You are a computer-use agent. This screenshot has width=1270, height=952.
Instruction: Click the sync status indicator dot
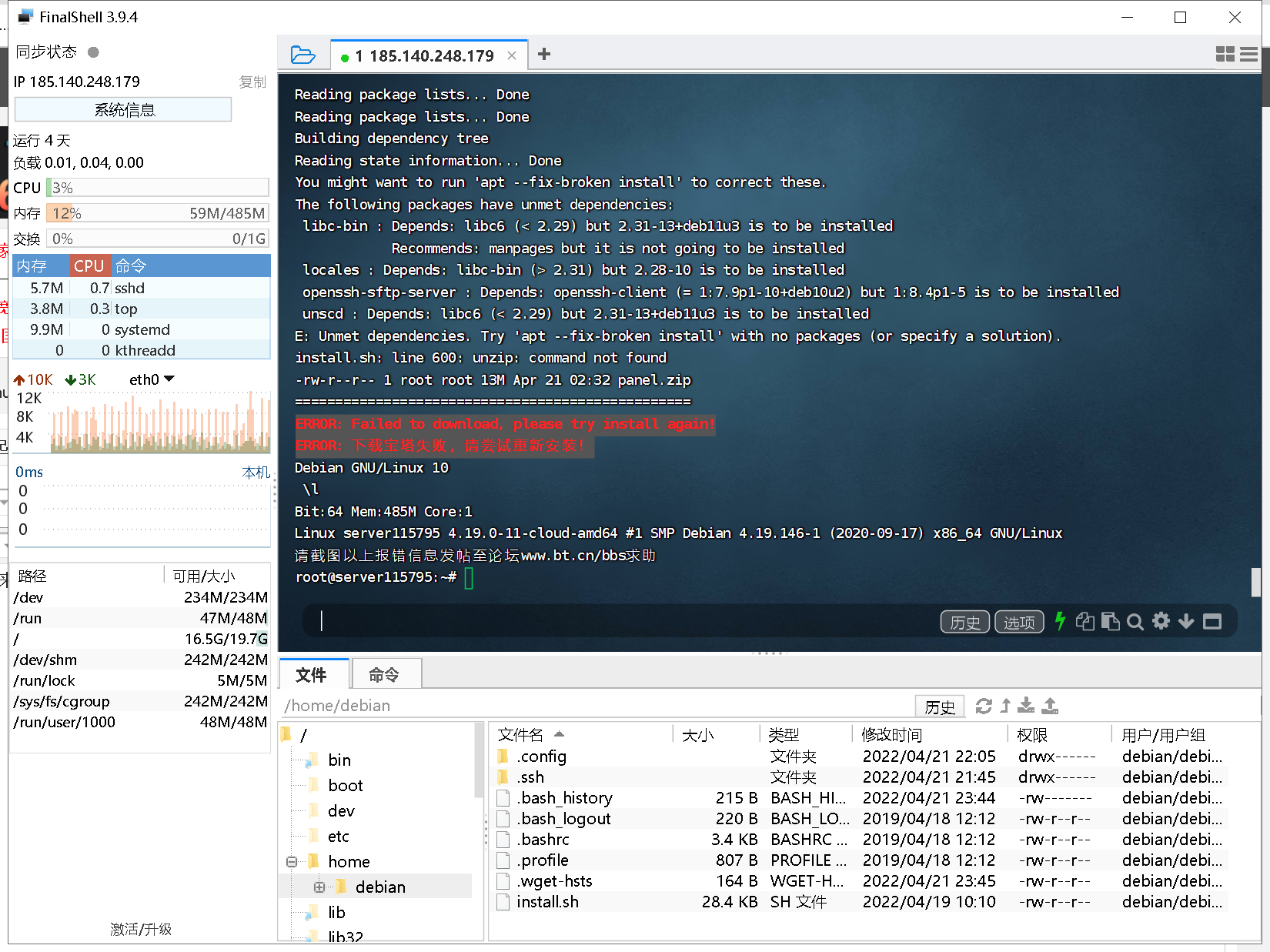(x=93, y=52)
